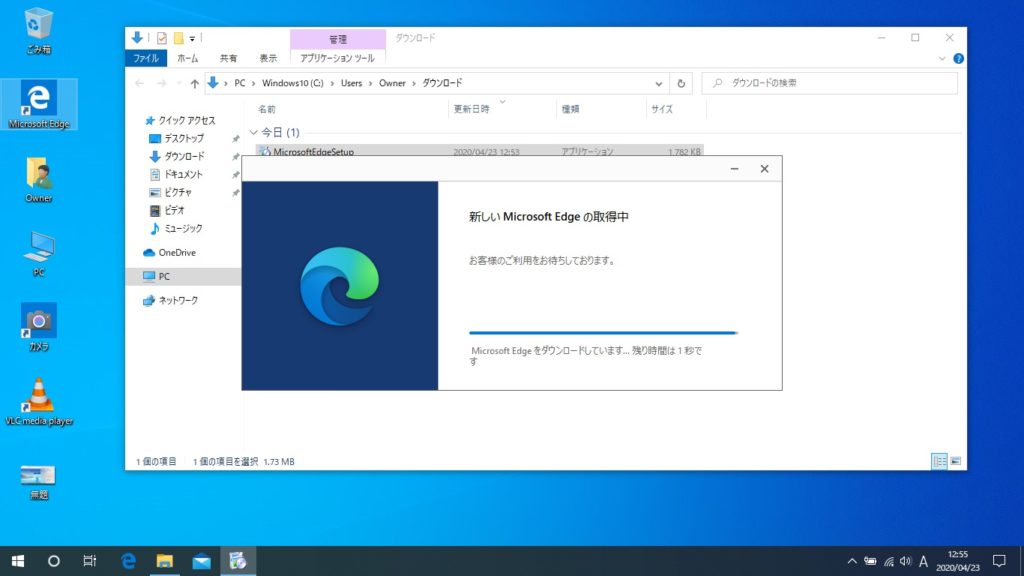
Task: Switch to details view layout button
Action: coord(939,461)
